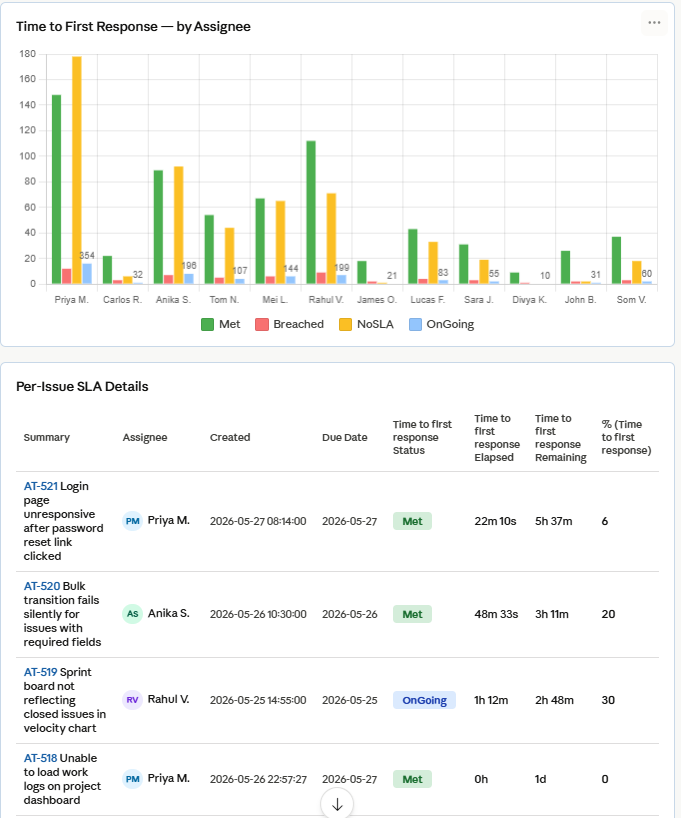Click Met status badge for AT-520
This screenshot has width=681, height=818.
point(412,614)
